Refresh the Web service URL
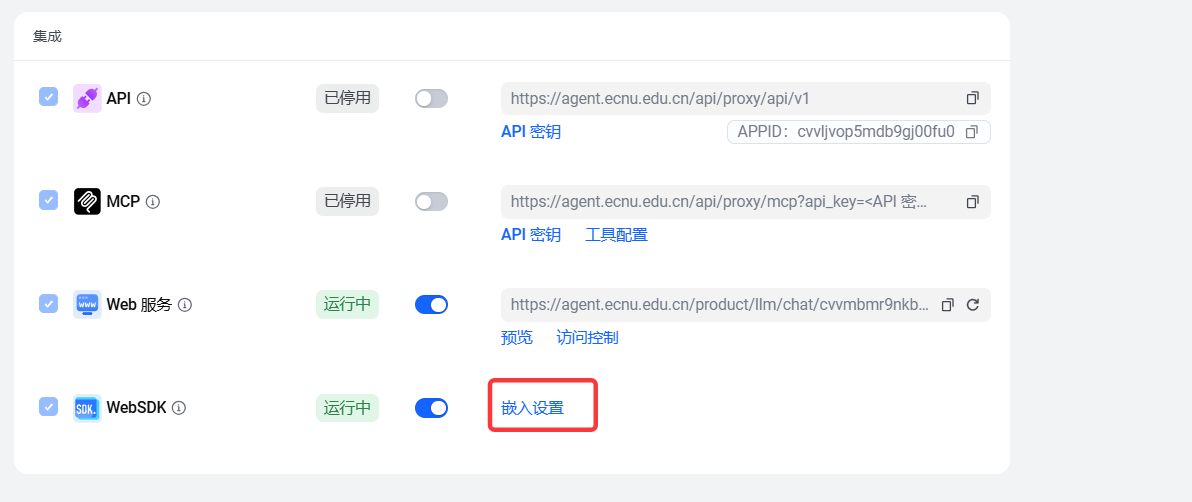 972,305
